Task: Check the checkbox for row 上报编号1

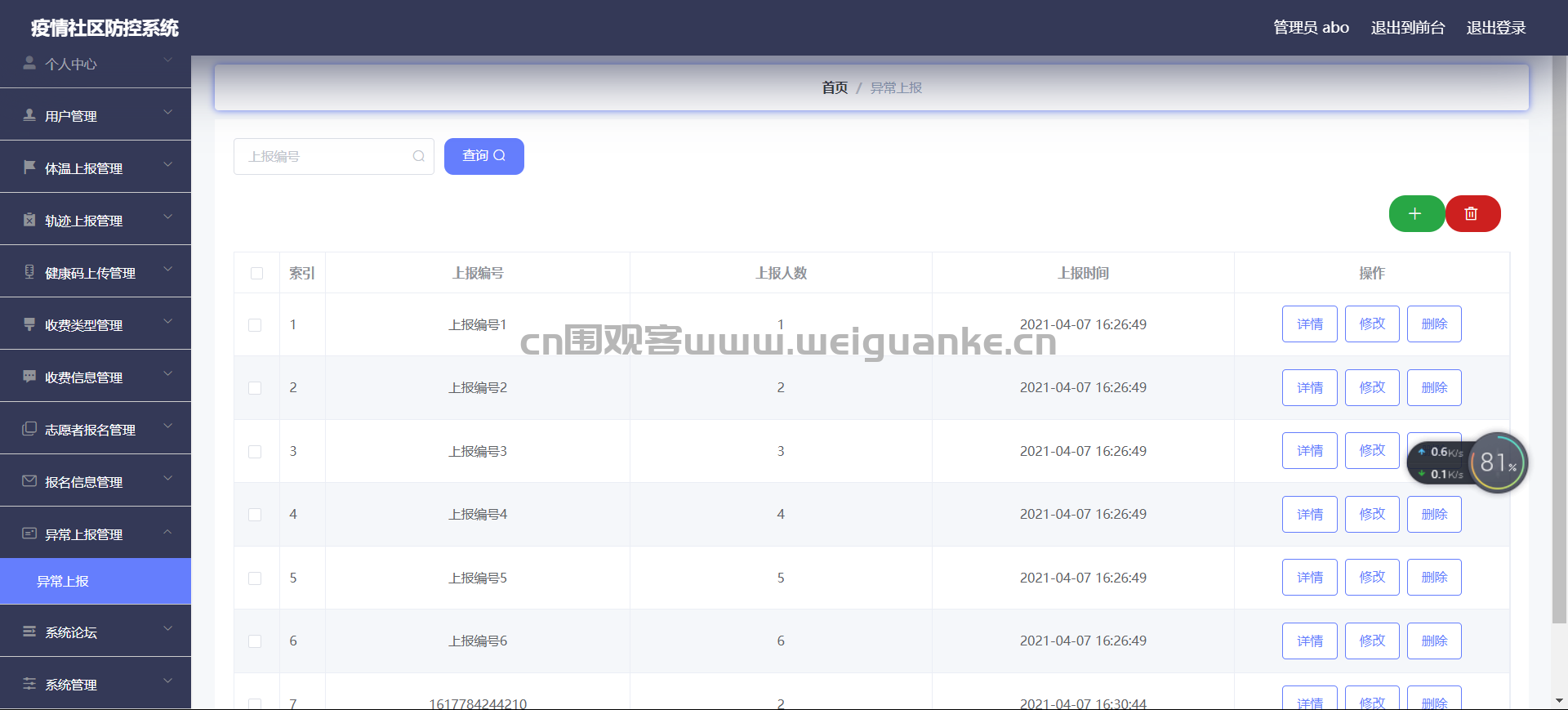Action: [x=255, y=324]
